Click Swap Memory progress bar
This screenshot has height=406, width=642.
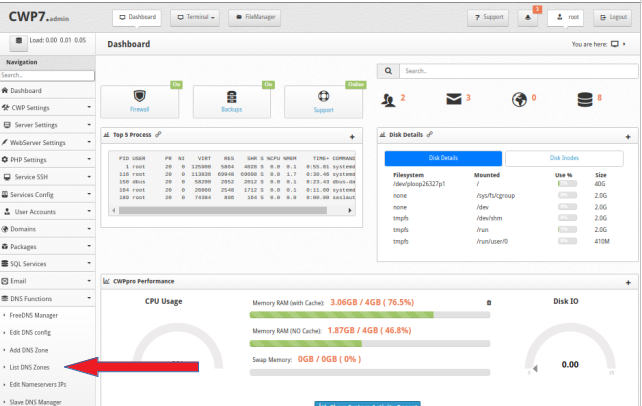(x=370, y=372)
